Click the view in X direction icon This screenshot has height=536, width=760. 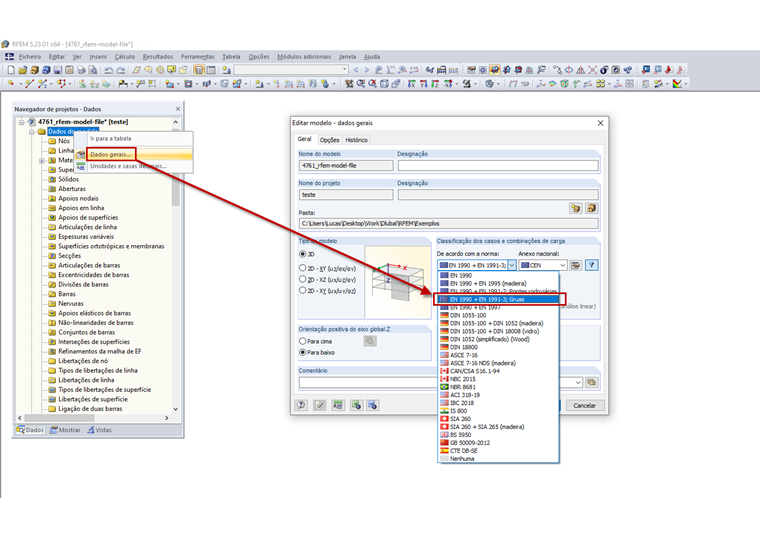[x=412, y=84]
